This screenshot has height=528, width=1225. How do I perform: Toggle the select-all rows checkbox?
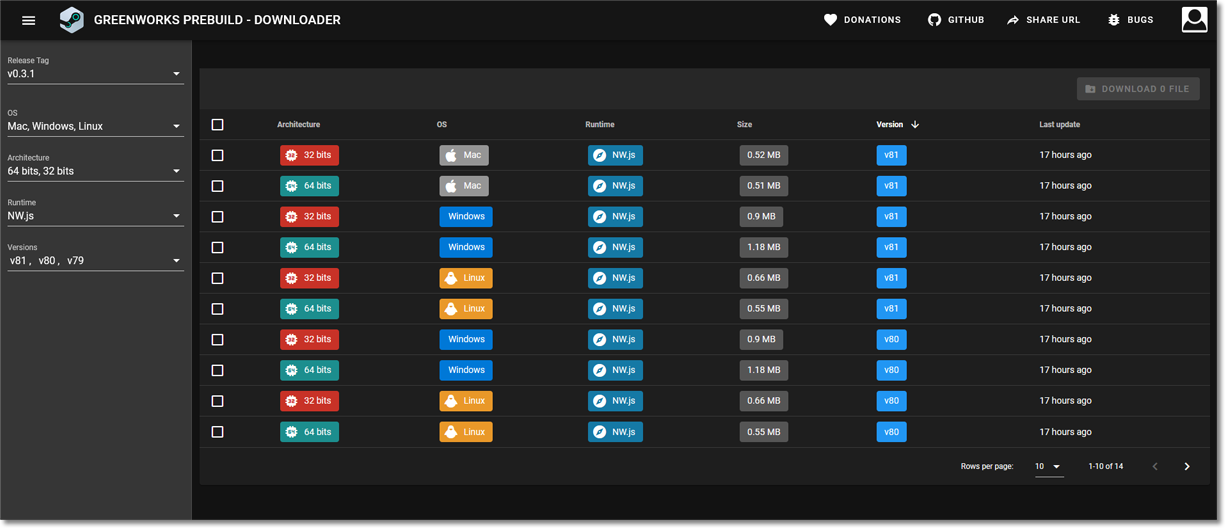coord(217,125)
